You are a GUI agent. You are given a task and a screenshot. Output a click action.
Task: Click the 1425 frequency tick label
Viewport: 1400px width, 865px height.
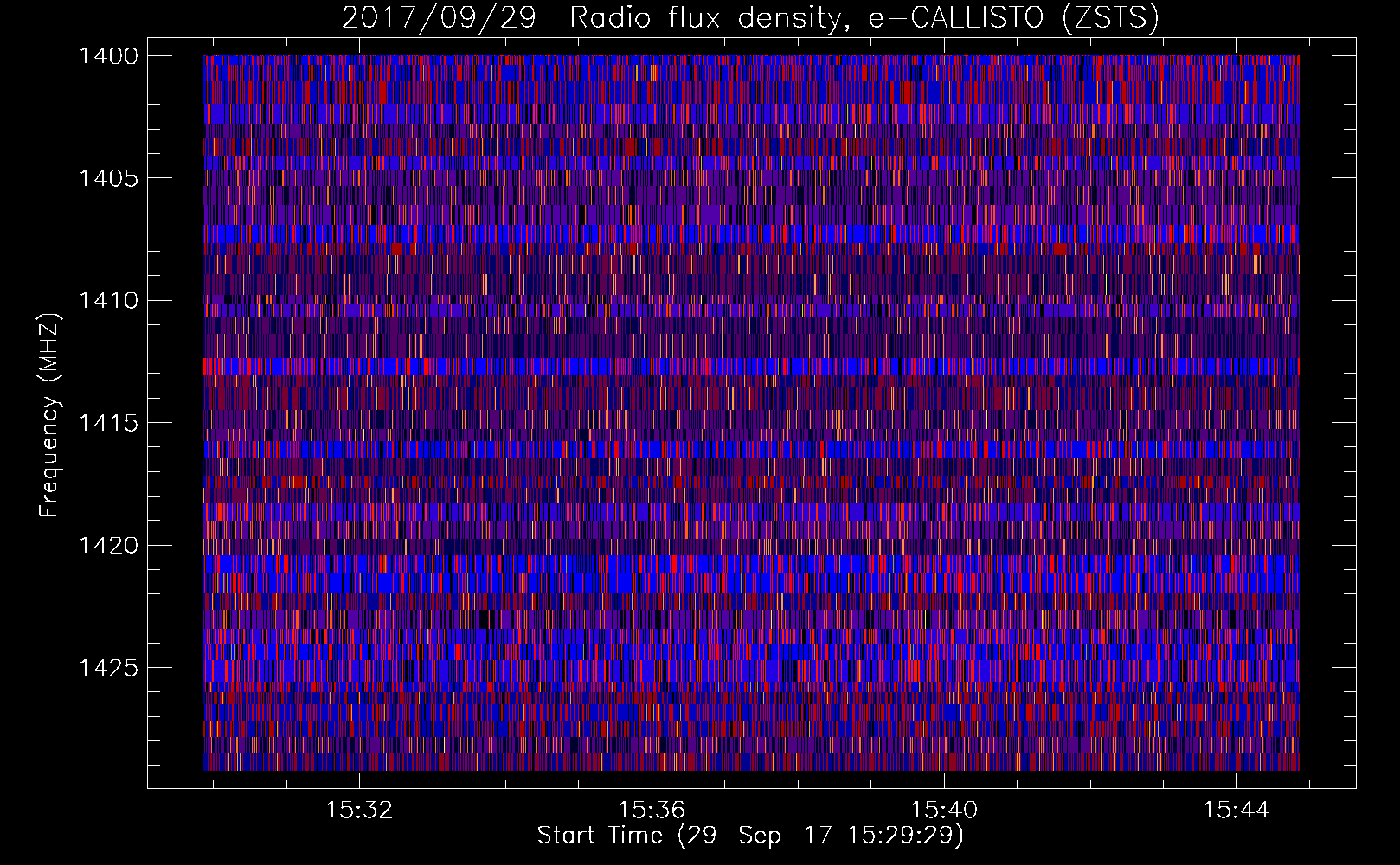tap(108, 668)
